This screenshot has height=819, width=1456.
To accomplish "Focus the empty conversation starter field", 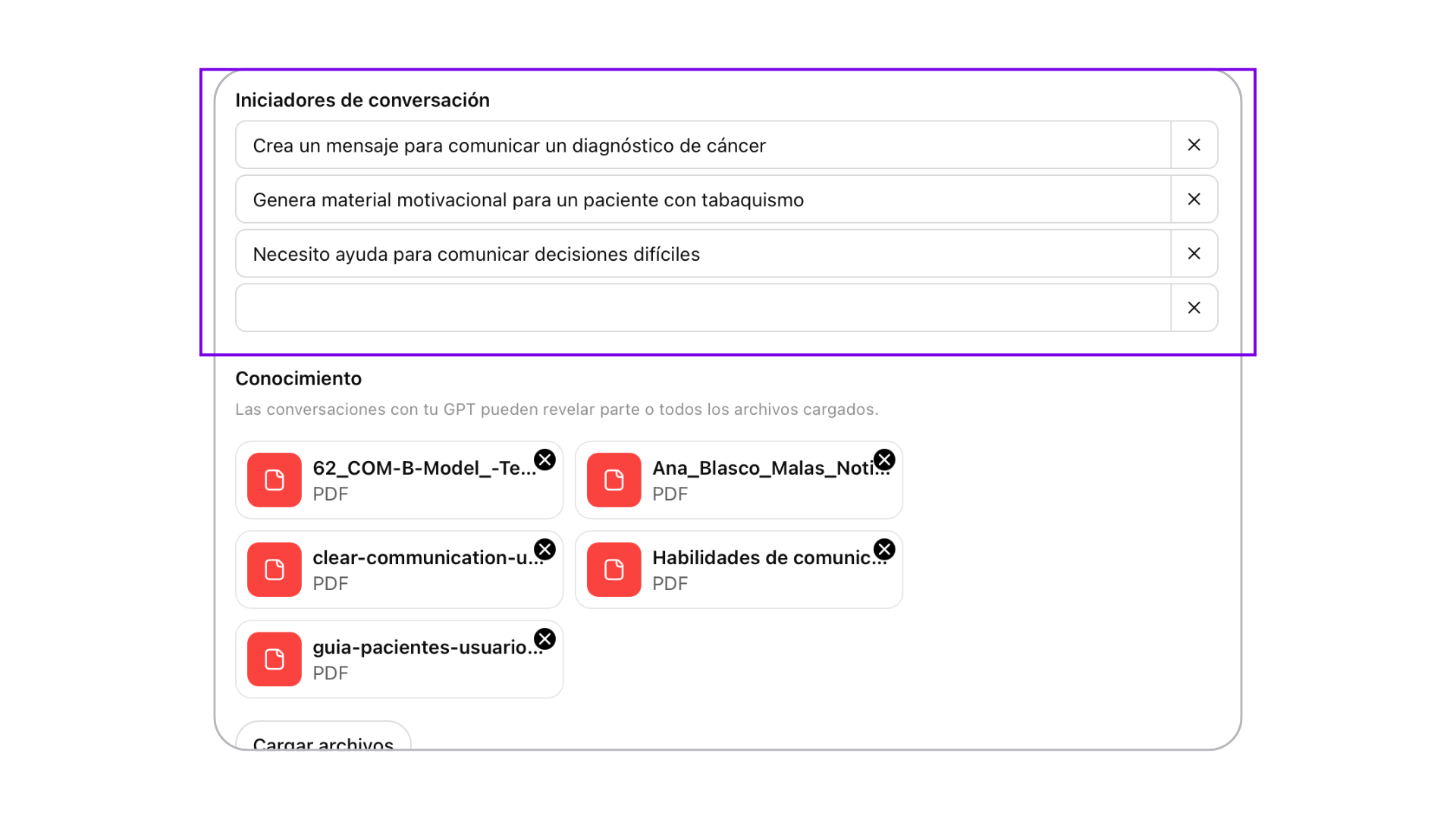I will pos(703,308).
